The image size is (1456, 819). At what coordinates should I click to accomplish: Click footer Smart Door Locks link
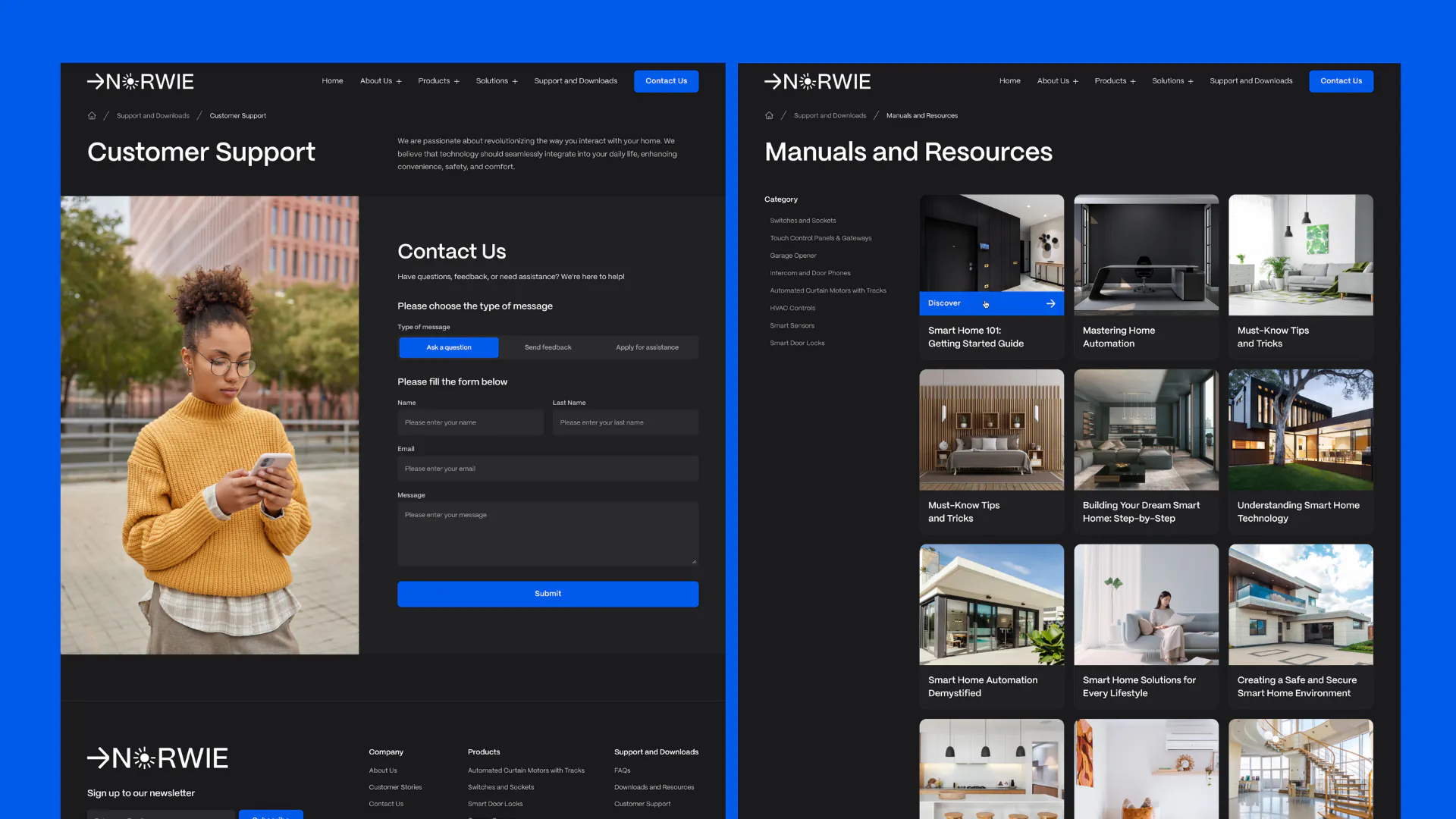[495, 804]
